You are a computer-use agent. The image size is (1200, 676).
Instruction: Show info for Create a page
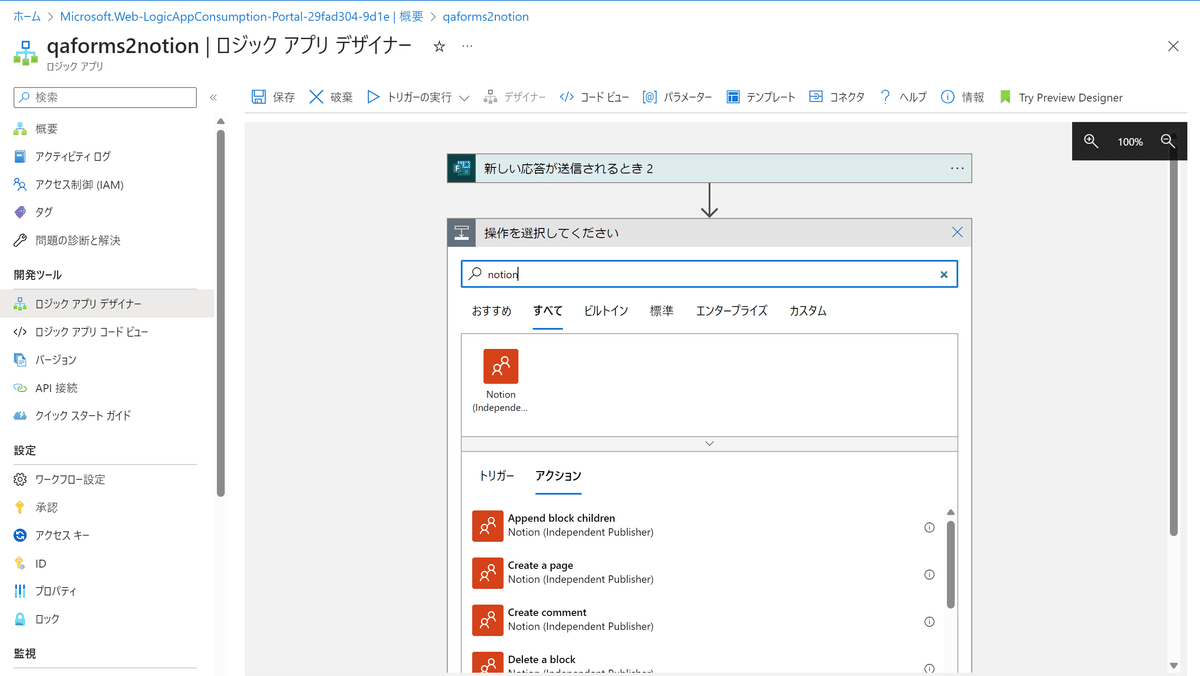coord(929,574)
